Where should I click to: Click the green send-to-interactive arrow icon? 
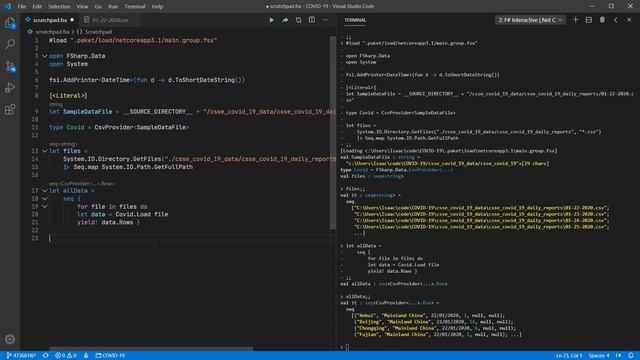(285, 20)
